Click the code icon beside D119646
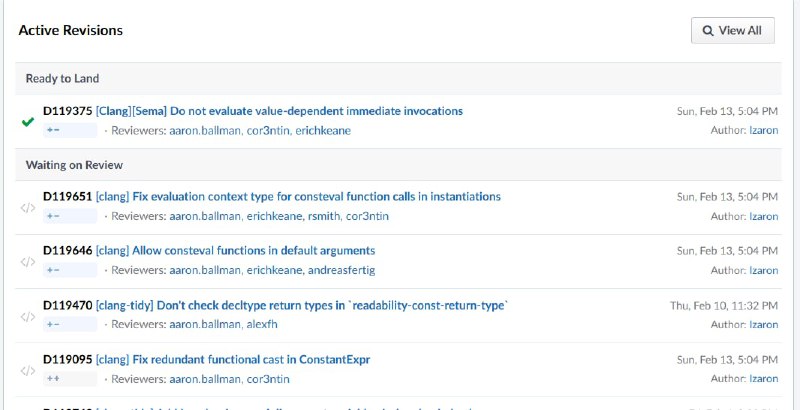Screen dimensions: 800x410 click(x=28, y=262)
